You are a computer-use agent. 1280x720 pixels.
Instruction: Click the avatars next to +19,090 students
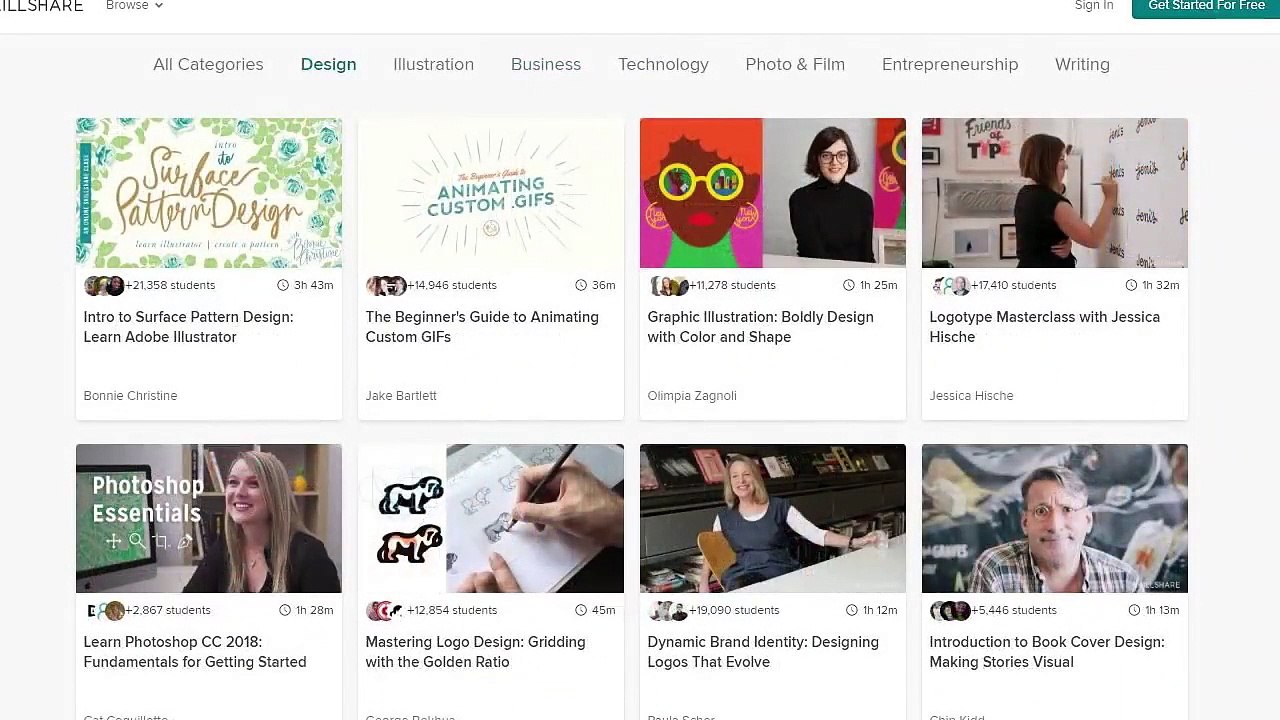tap(668, 610)
